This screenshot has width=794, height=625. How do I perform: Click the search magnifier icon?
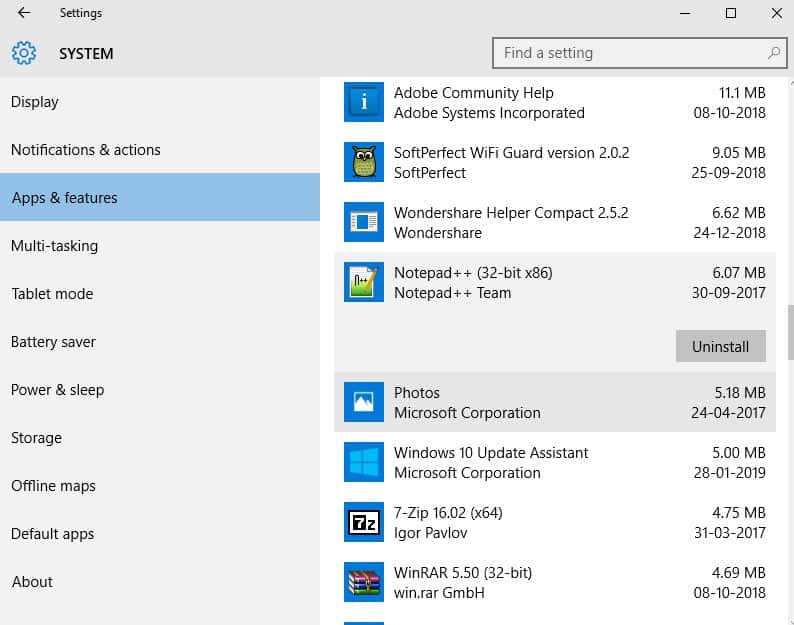tap(774, 53)
